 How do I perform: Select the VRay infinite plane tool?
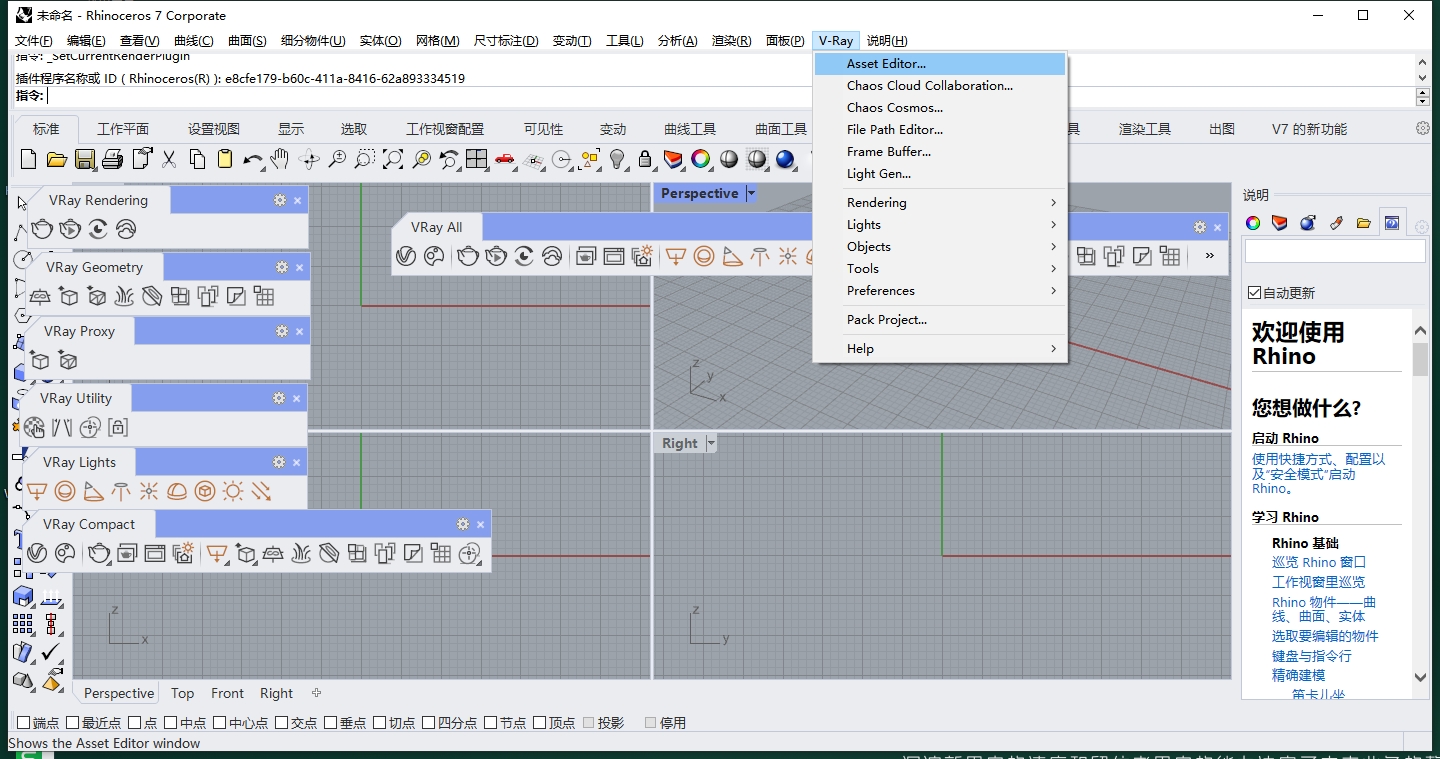tap(40, 296)
